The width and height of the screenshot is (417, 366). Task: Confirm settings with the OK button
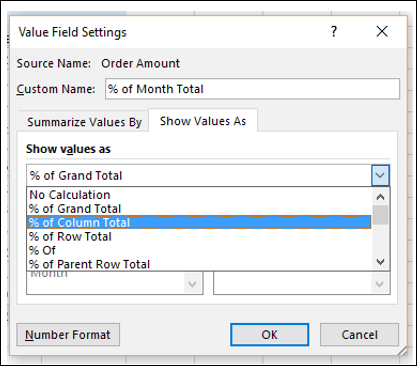(269, 335)
